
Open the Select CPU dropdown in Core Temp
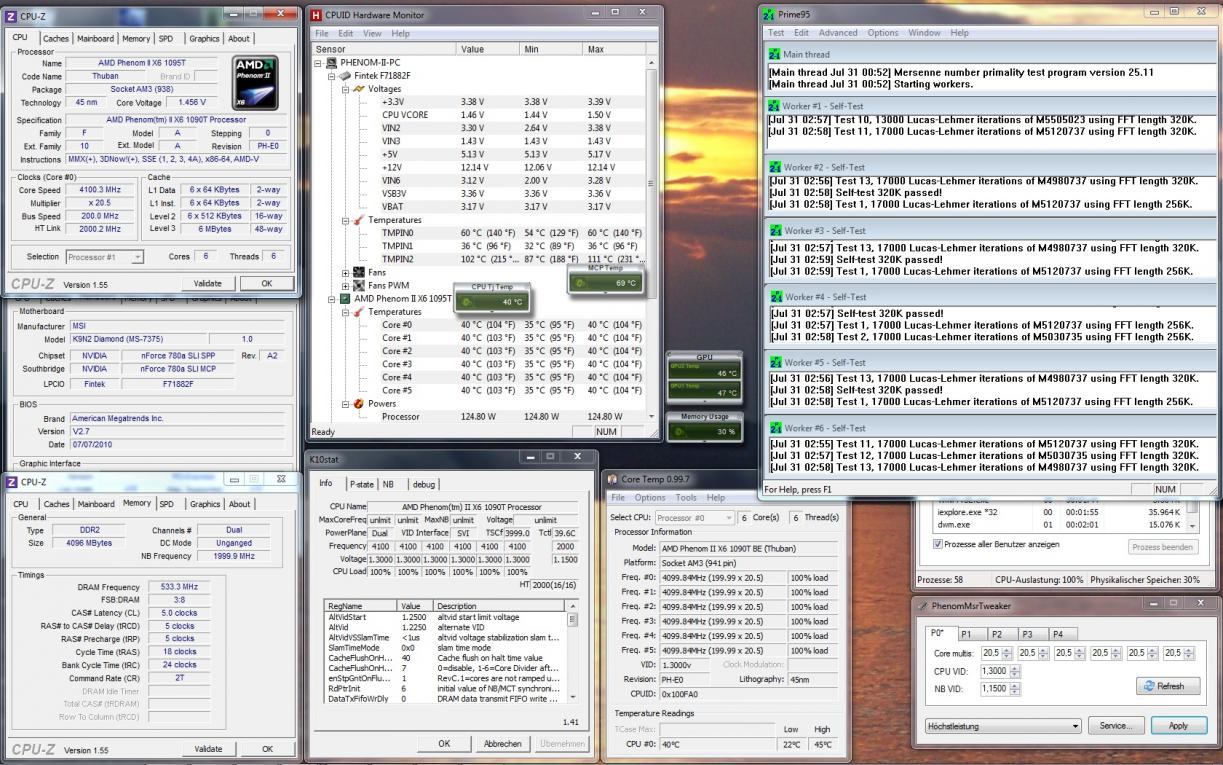click(729, 518)
